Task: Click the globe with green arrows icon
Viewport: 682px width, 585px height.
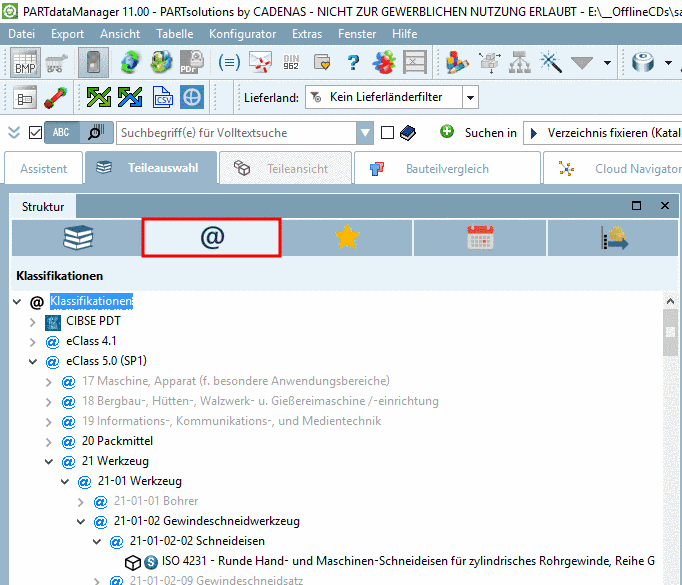Action: (130, 63)
